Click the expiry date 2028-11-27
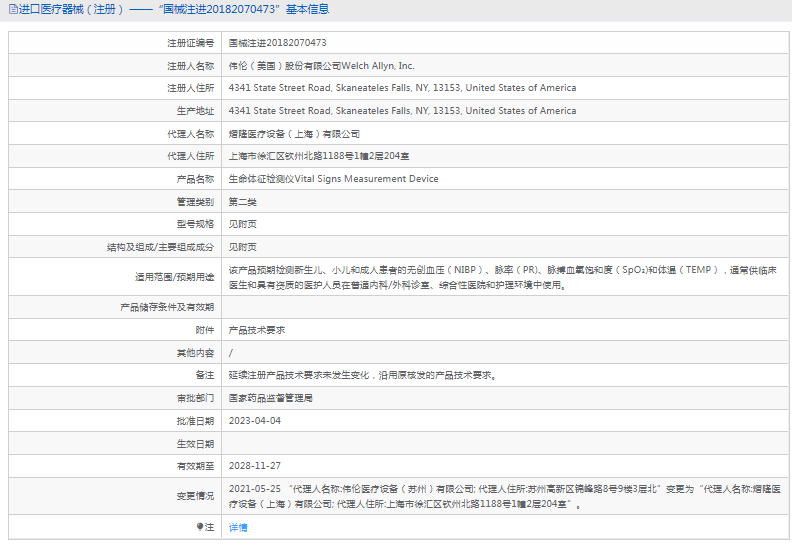This screenshot has width=792, height=546. click(254, 465)
